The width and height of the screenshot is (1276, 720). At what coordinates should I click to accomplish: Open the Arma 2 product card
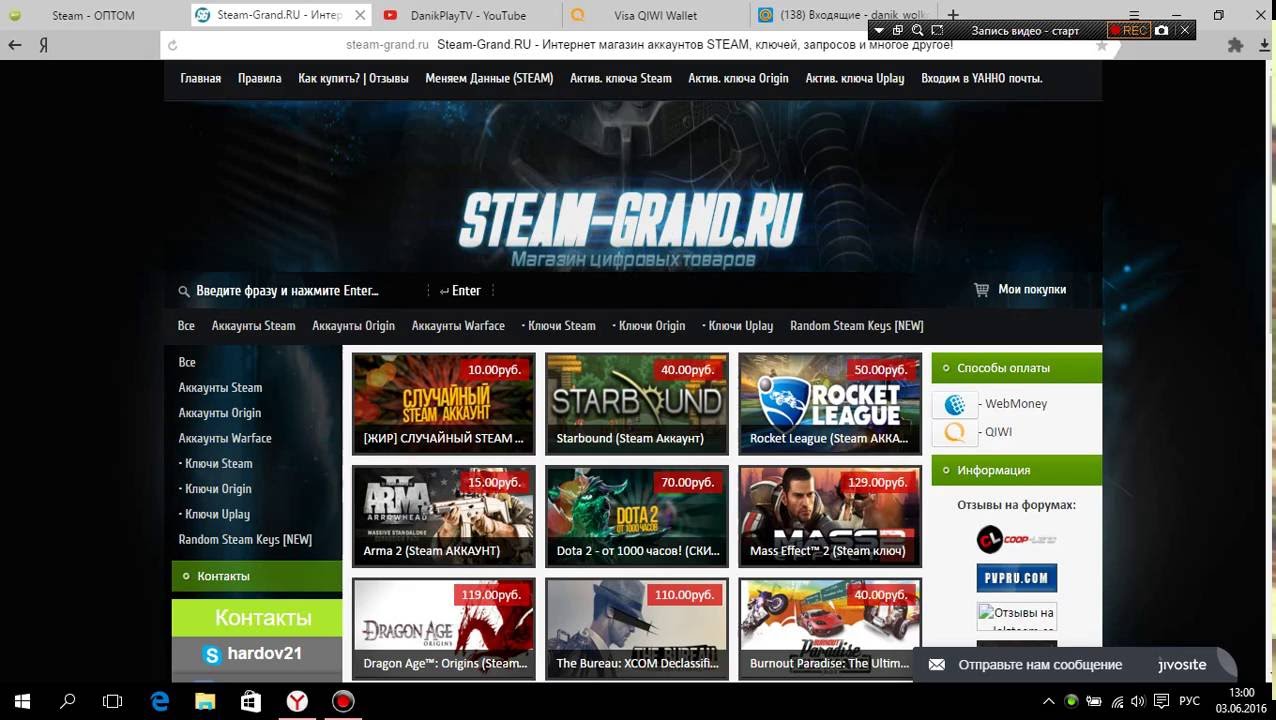(443, 516)
